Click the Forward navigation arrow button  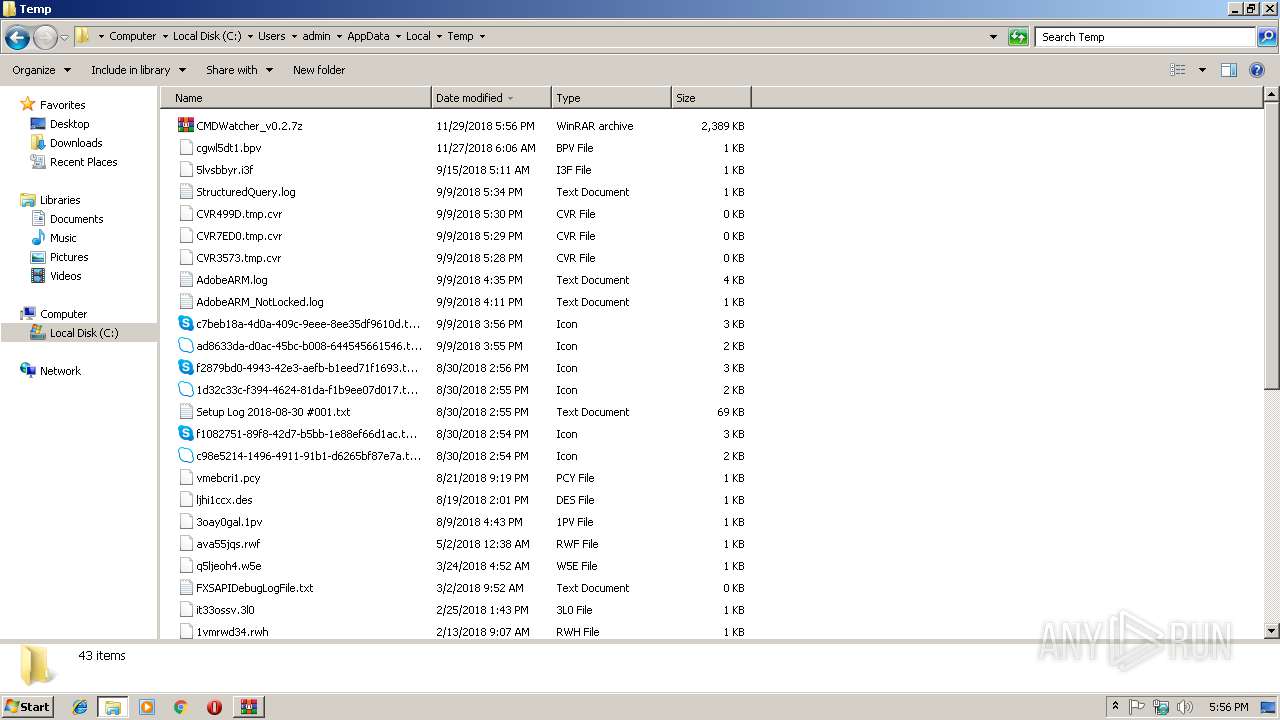tap(45, 37)
